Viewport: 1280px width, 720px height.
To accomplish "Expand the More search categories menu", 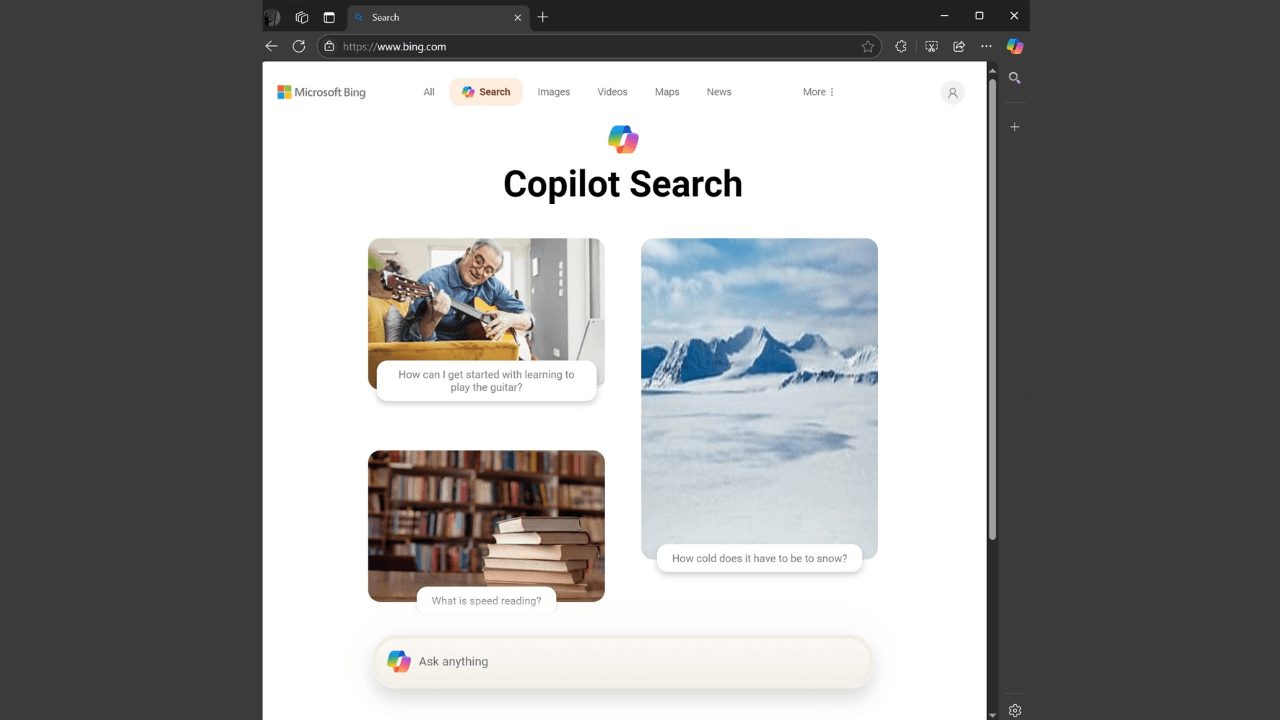I will (817, 92).
